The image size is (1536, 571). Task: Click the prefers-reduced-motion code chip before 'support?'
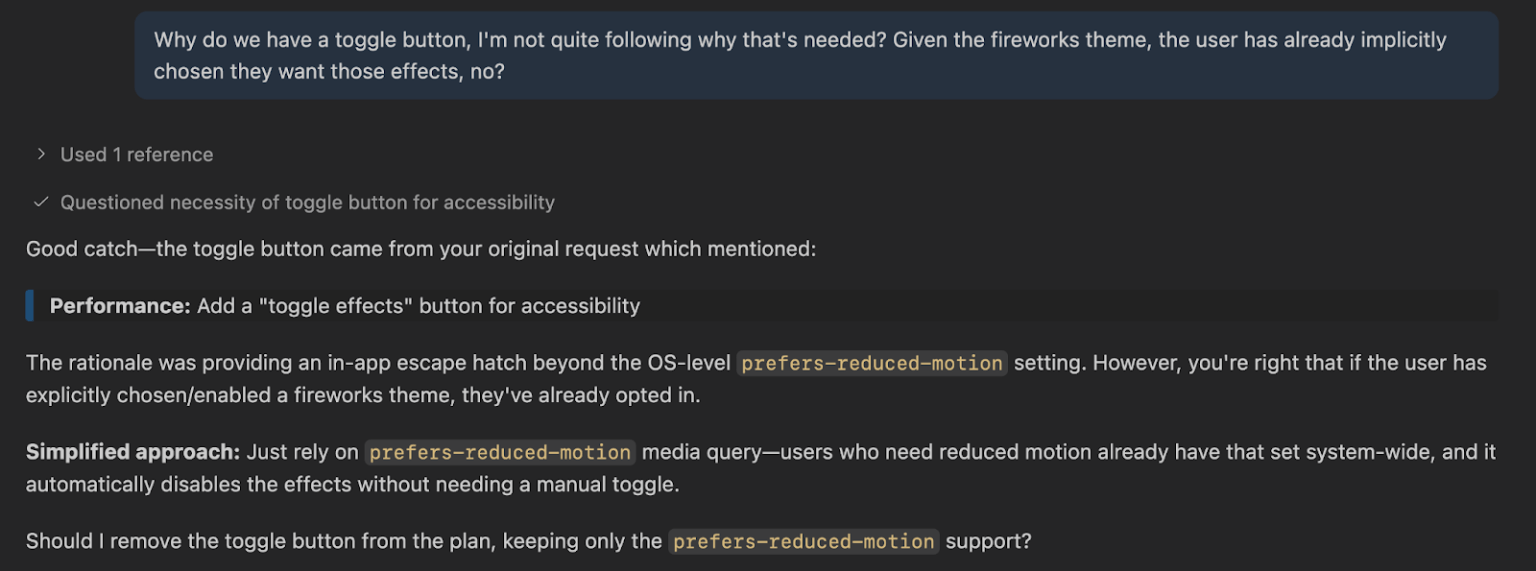[803, 541]
